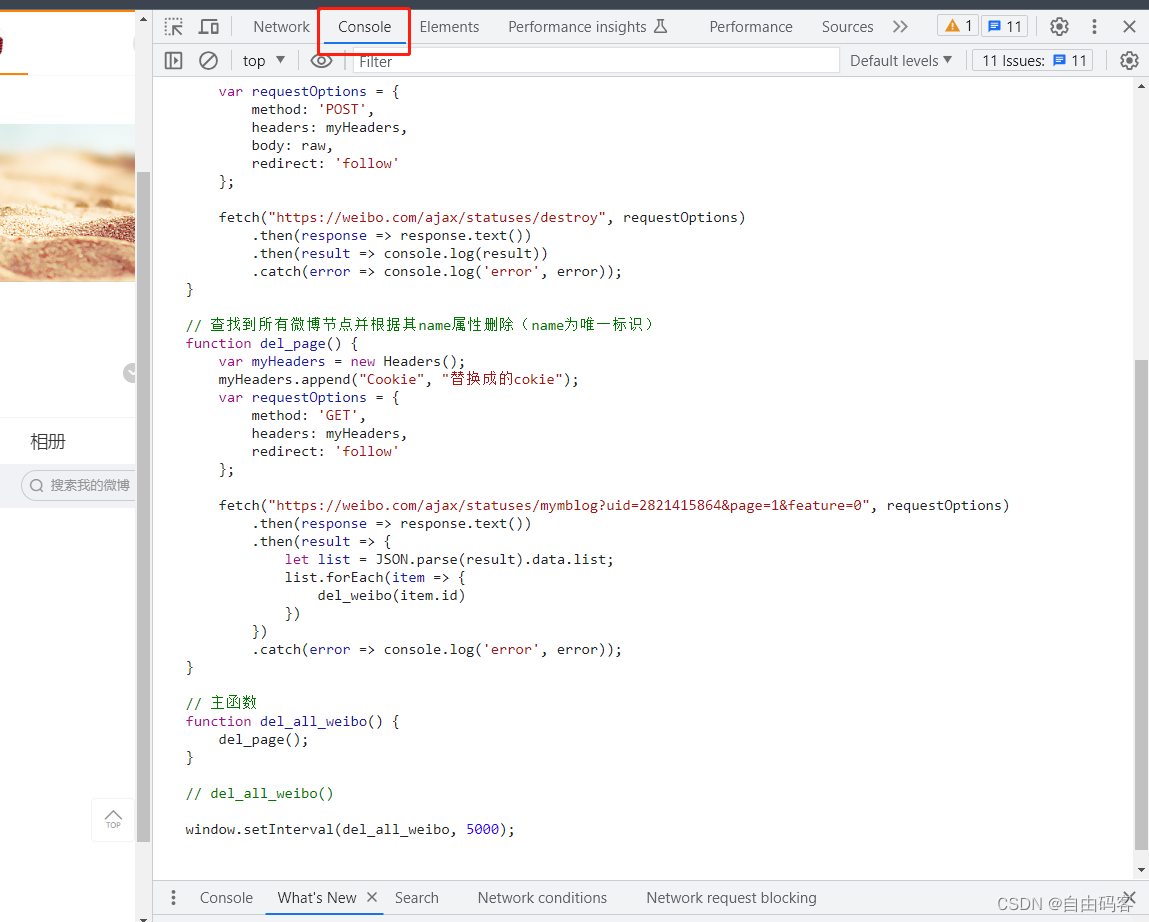1149x922 pixels.
Task: Click the setInterval 5000 value
Action: 482,830
